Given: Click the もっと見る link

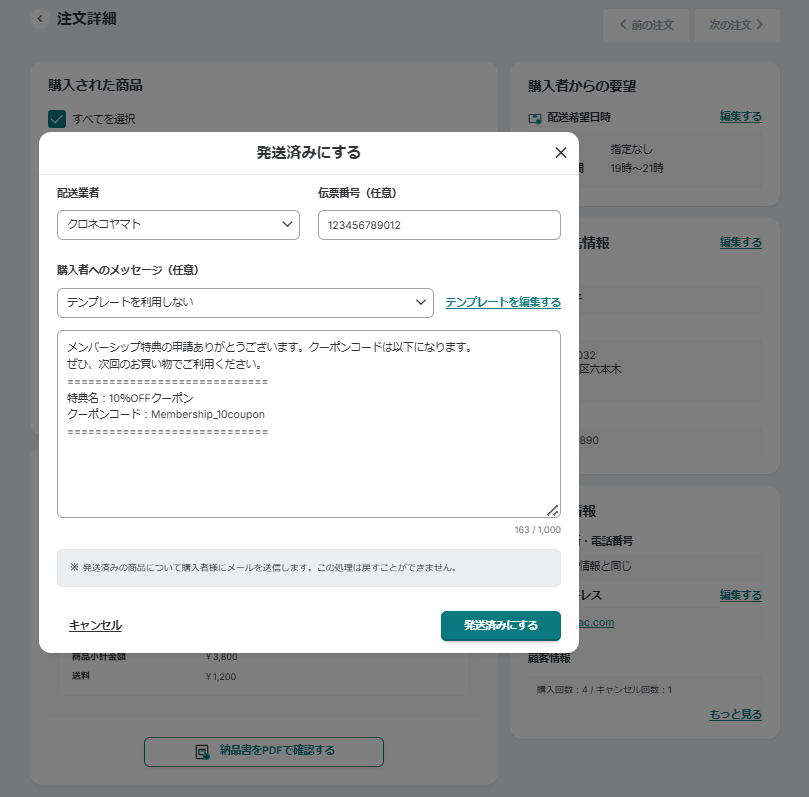Looking at the screenshot, I should [735, 714].
